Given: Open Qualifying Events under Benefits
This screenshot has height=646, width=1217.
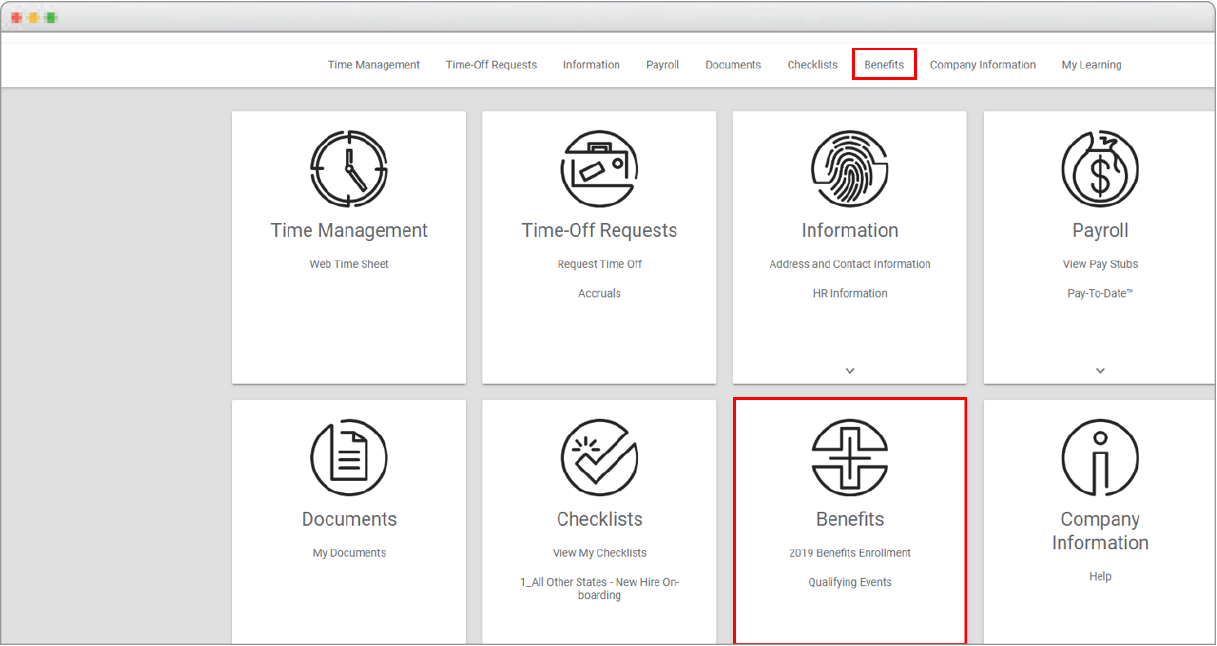Looking at the screenshot, I should [849, 582].
